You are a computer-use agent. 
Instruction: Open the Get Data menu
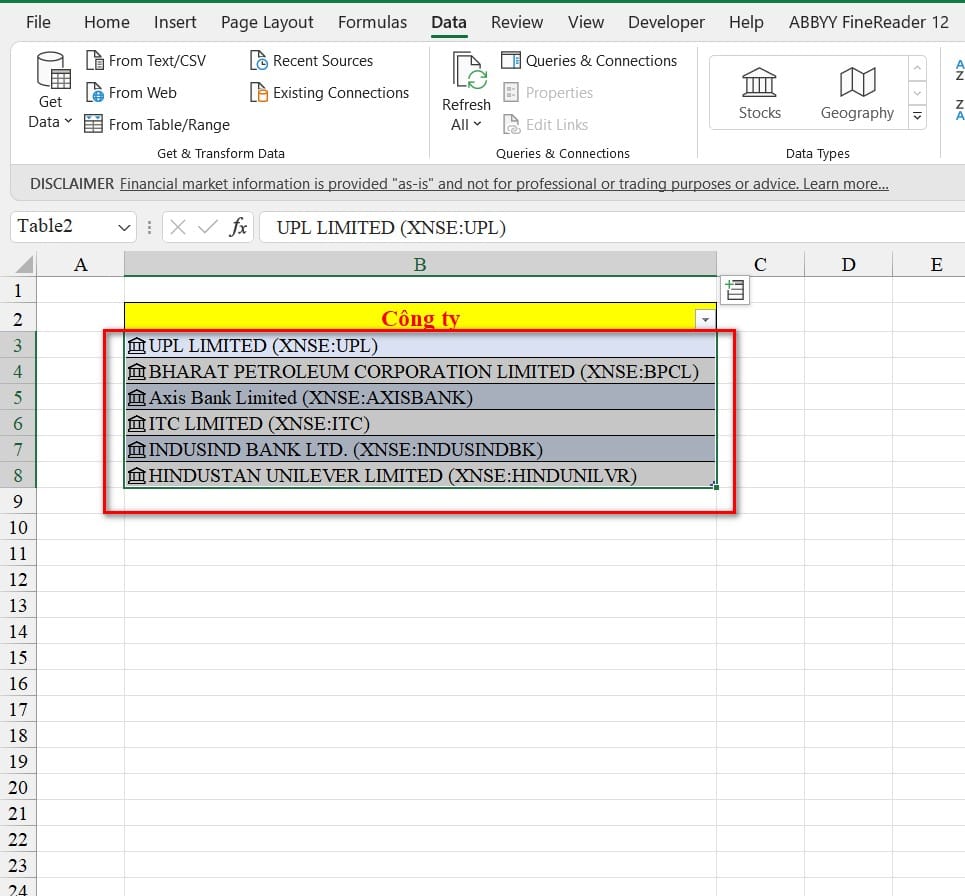point(50,90)
